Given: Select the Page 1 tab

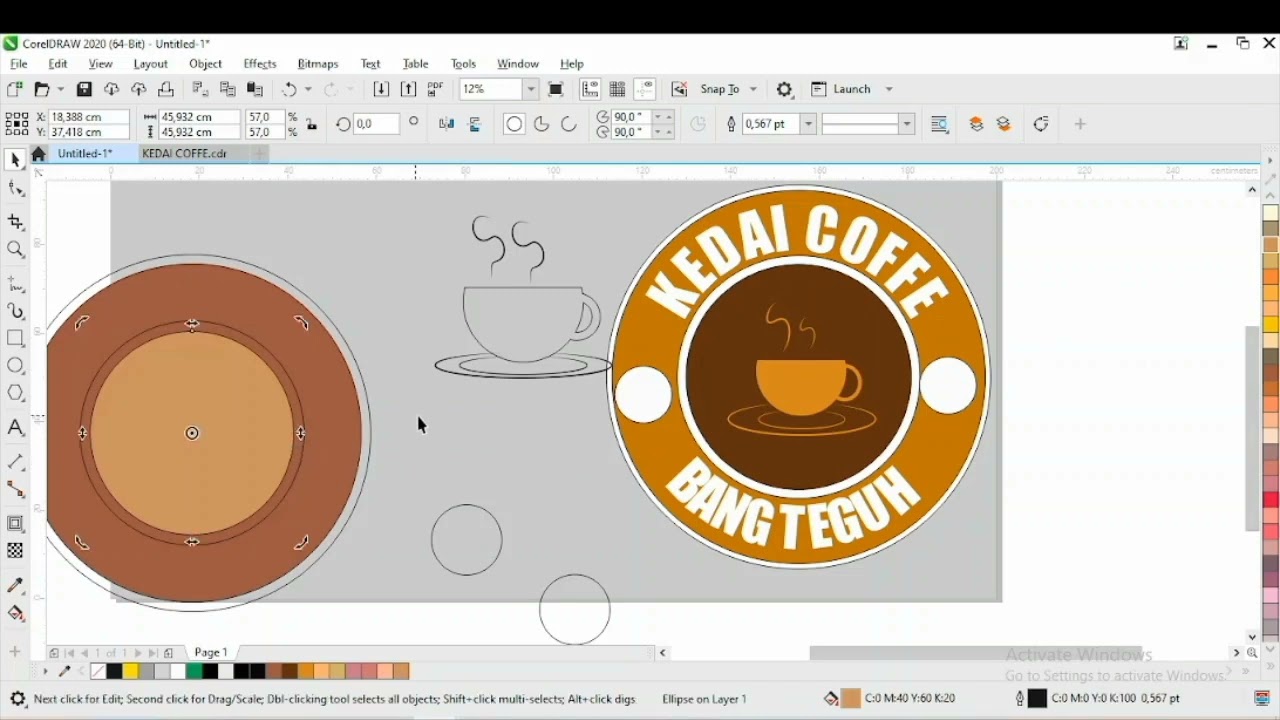Looking at the screenshot, I should pyautogui.click(x=211, y=653).
